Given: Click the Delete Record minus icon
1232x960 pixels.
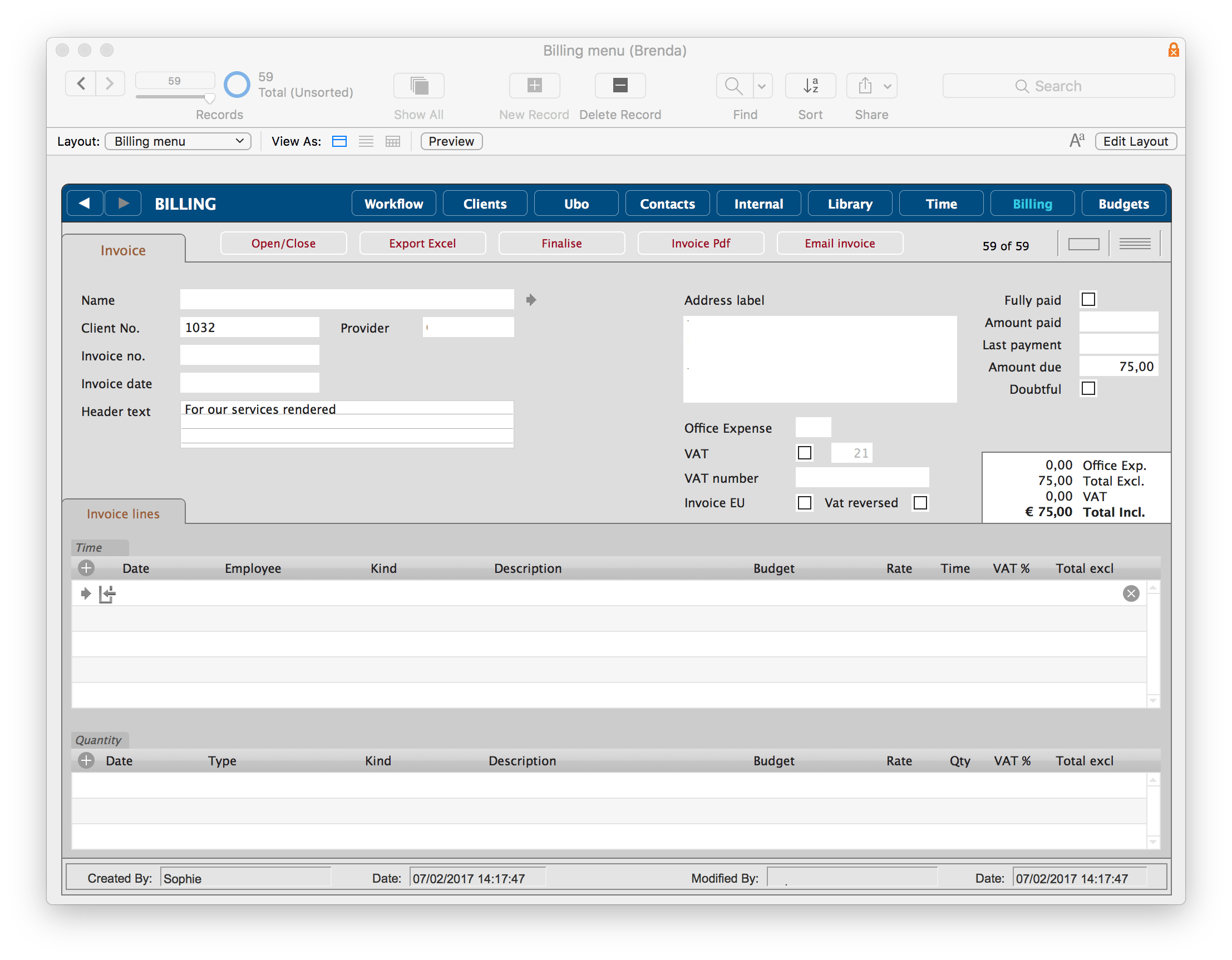Looking at the screenshot, I should click(x=620, y=86).
